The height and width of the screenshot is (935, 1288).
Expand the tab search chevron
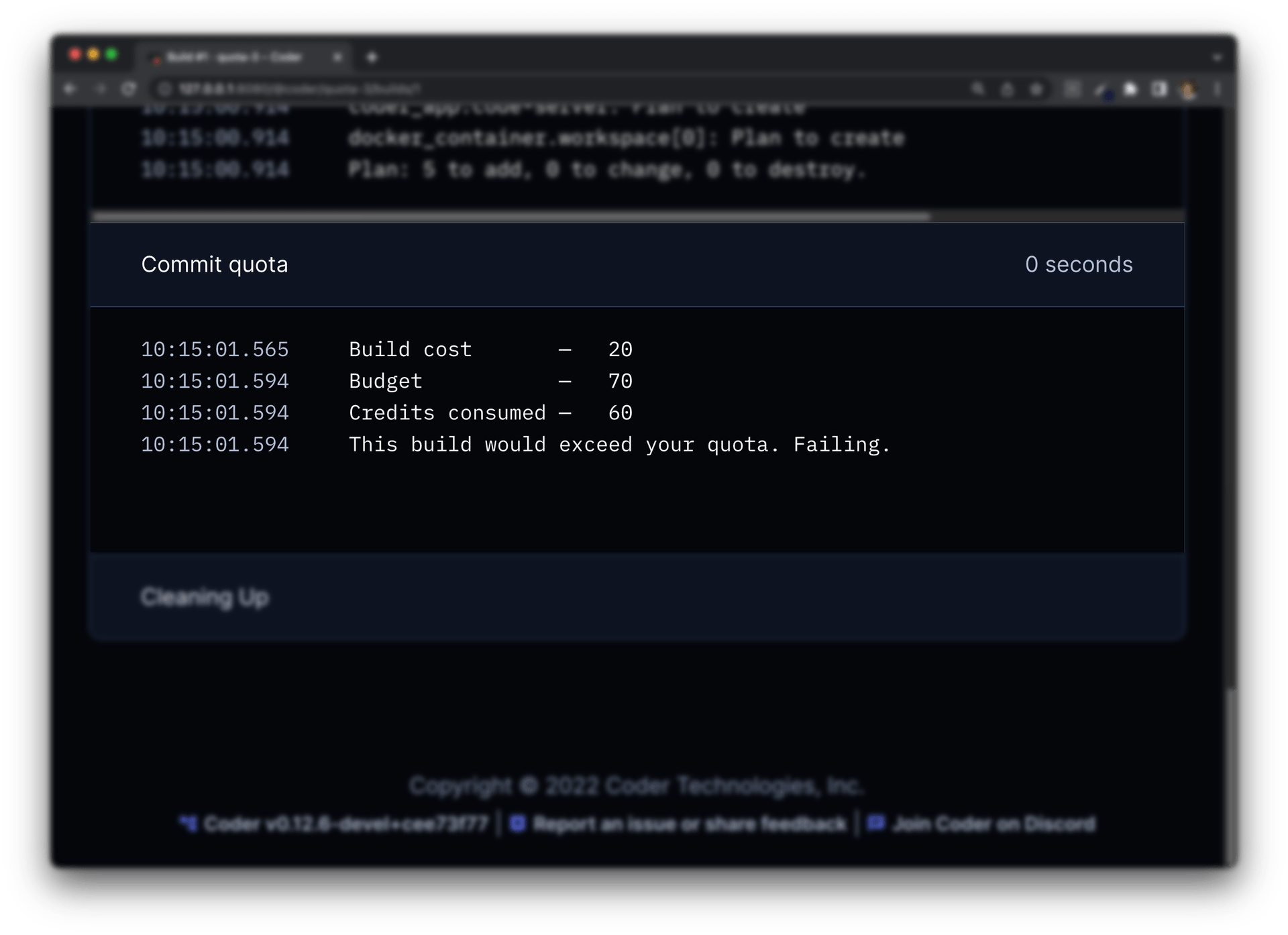pyautogui.click(x=1217, y=58)
